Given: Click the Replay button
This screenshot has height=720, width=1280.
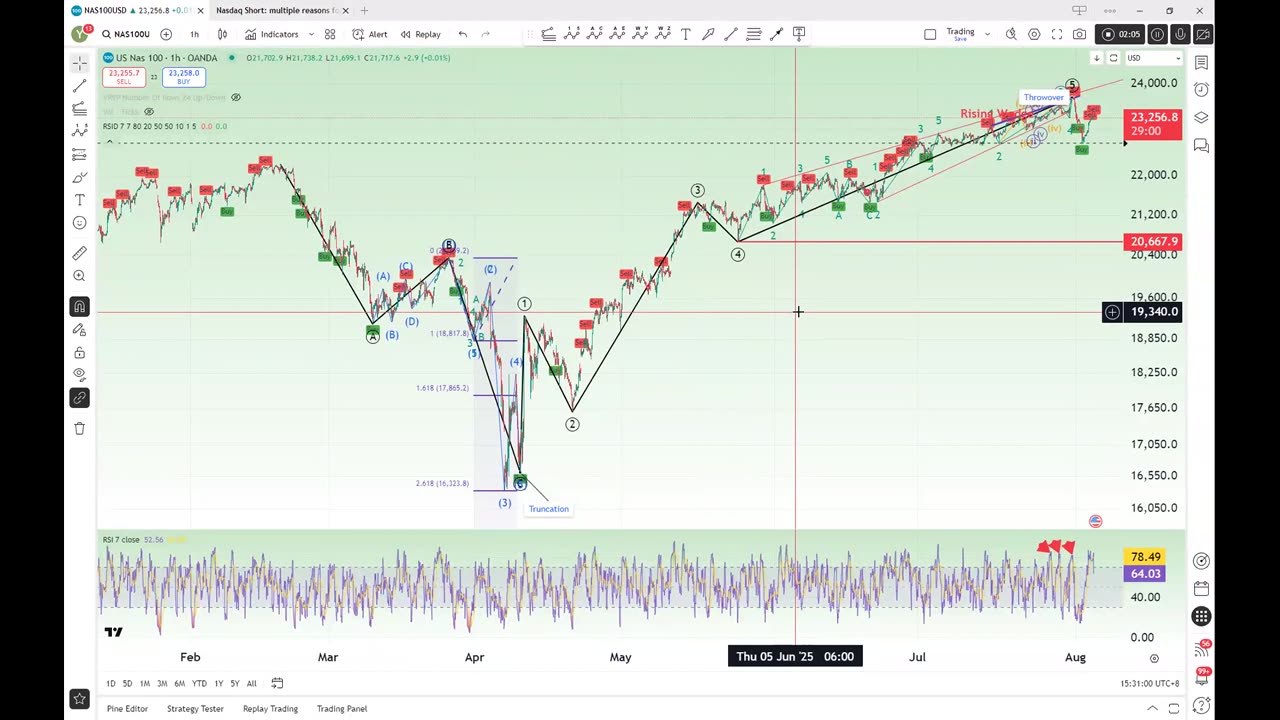Looking at the screenshot, I should (420, 34).
